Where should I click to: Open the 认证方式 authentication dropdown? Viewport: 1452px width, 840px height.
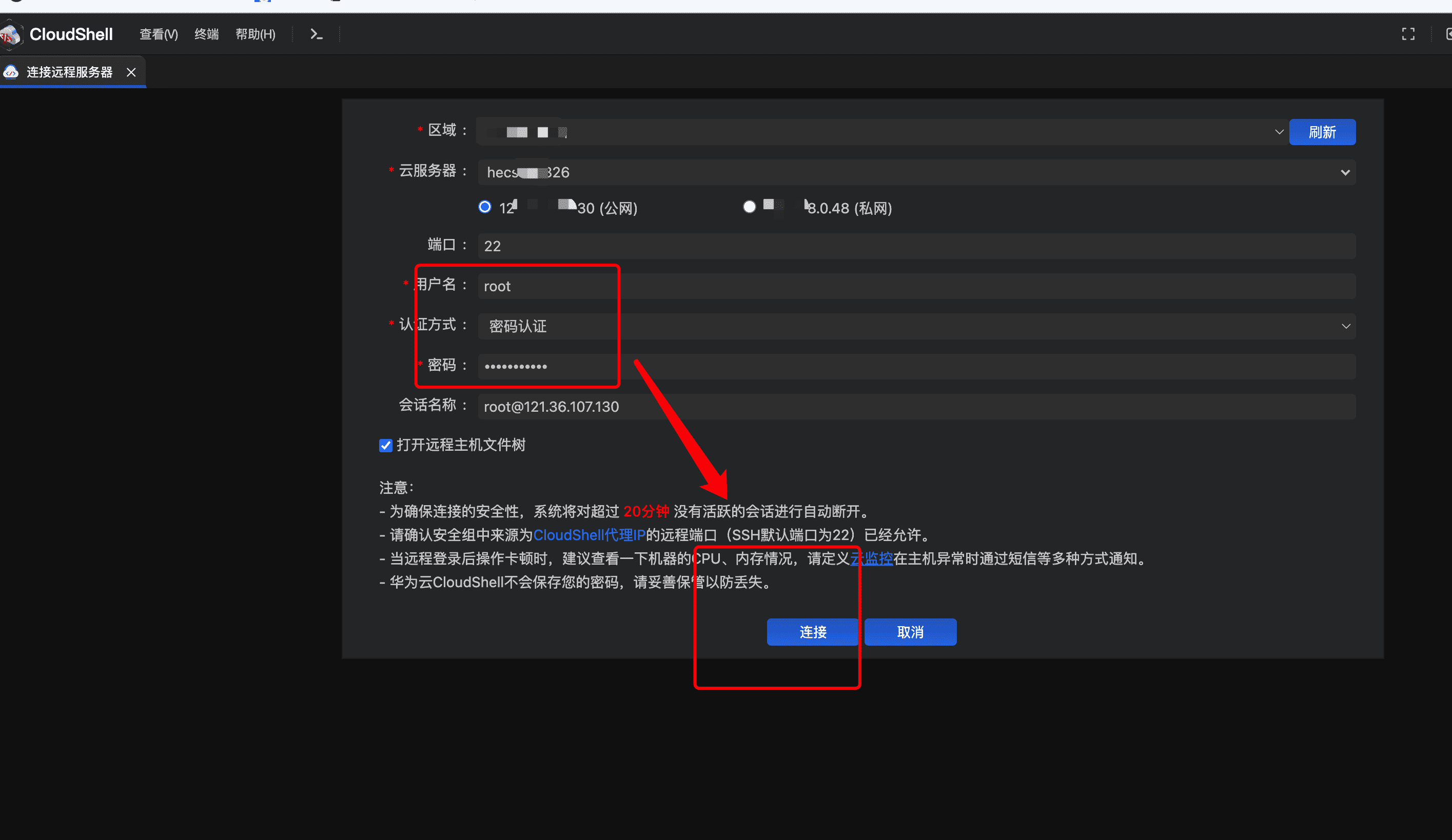(1345, 327)
